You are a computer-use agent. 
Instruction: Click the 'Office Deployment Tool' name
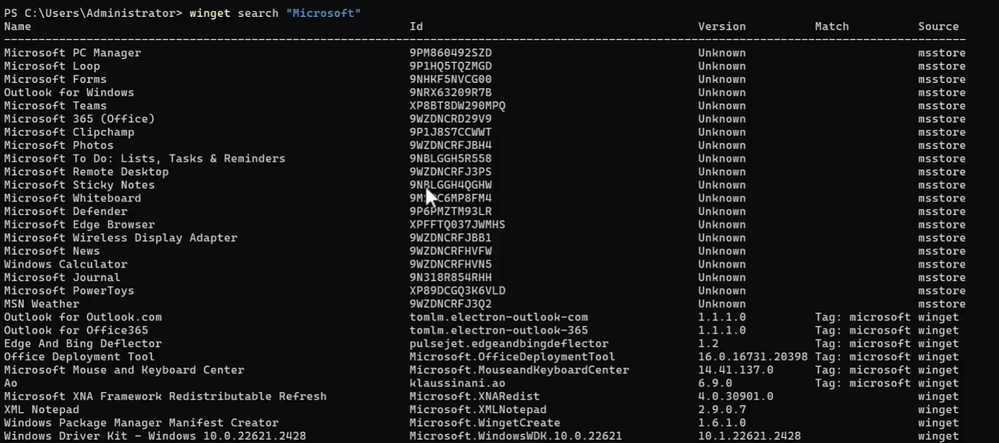79,357
